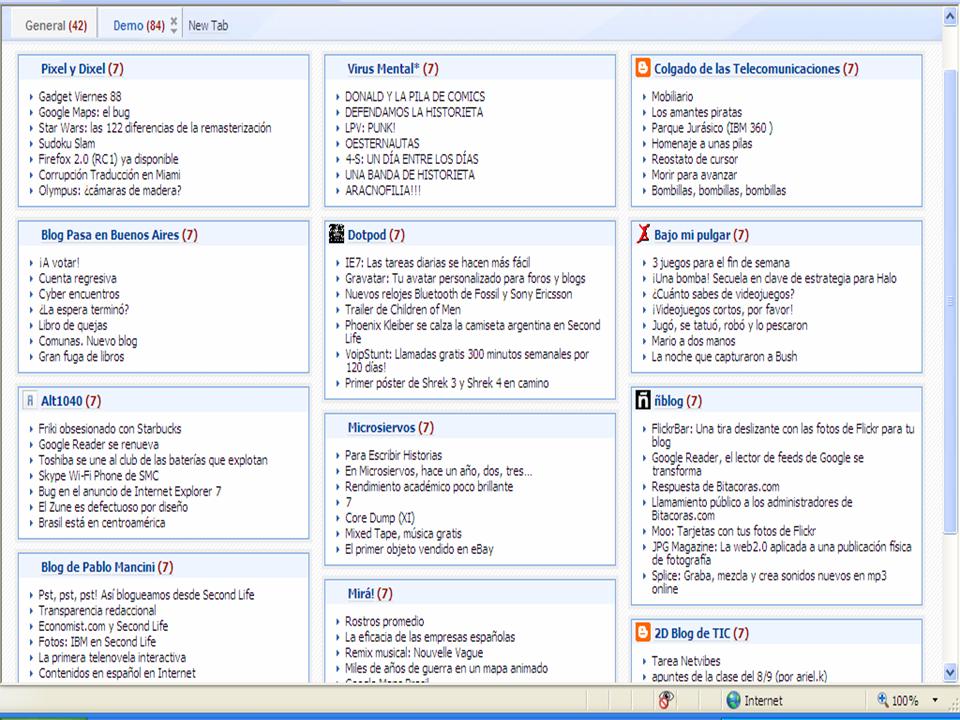The width and height of the screenshot is (960, 720).
Task: Open 'Los amantes piratas' post
Action: (x=697, y=112)
